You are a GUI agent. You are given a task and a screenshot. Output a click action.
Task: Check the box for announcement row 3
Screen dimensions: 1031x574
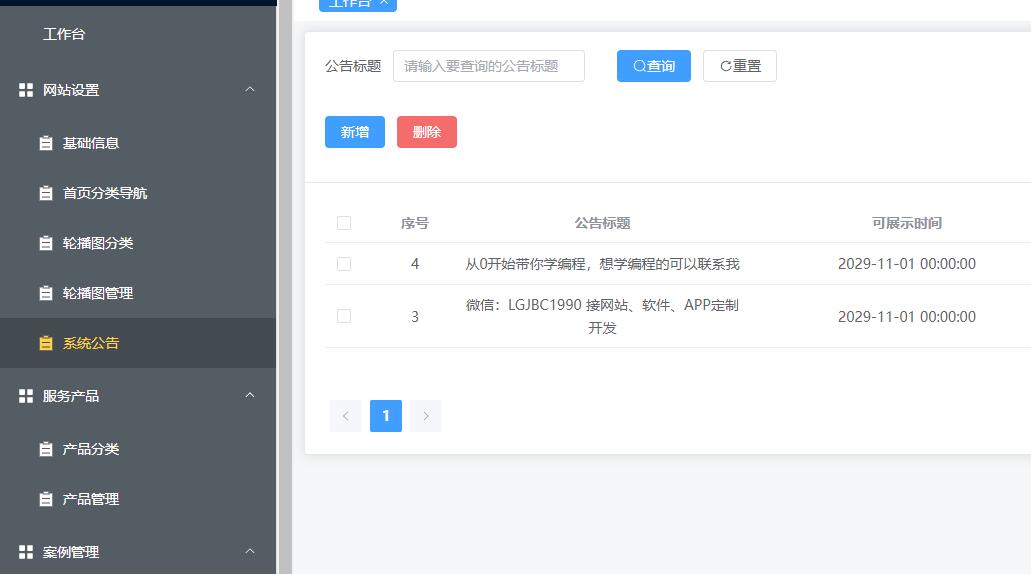344,316
